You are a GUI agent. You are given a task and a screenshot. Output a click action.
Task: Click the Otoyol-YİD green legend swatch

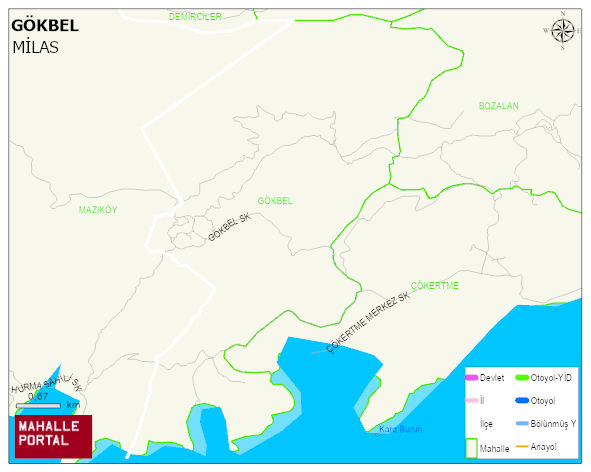[x=522, y=377]
